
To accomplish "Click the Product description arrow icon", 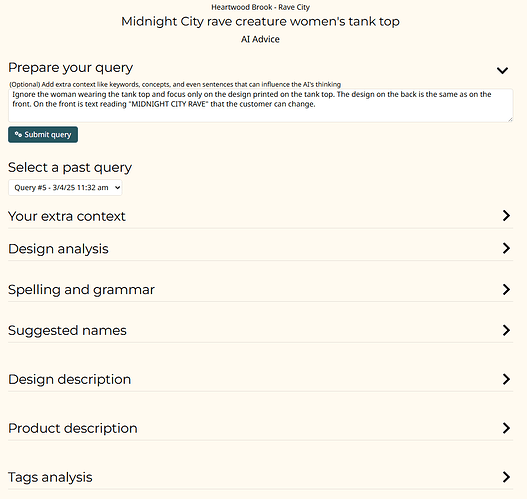I will (506, 428).
